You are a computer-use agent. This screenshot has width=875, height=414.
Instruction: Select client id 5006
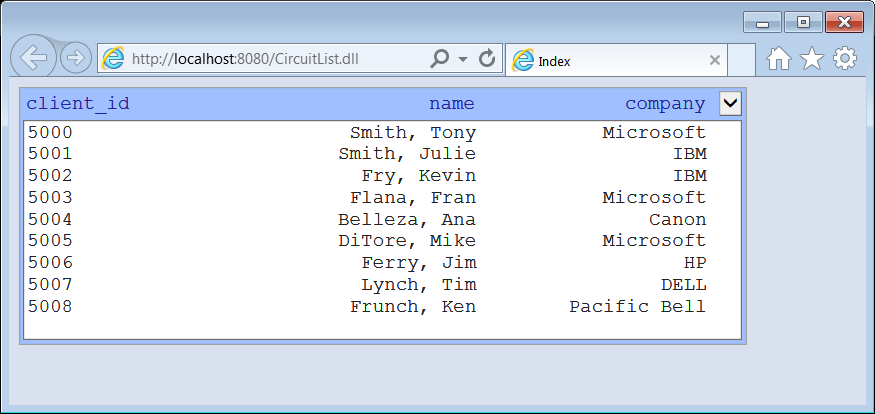tap(50, 263)
